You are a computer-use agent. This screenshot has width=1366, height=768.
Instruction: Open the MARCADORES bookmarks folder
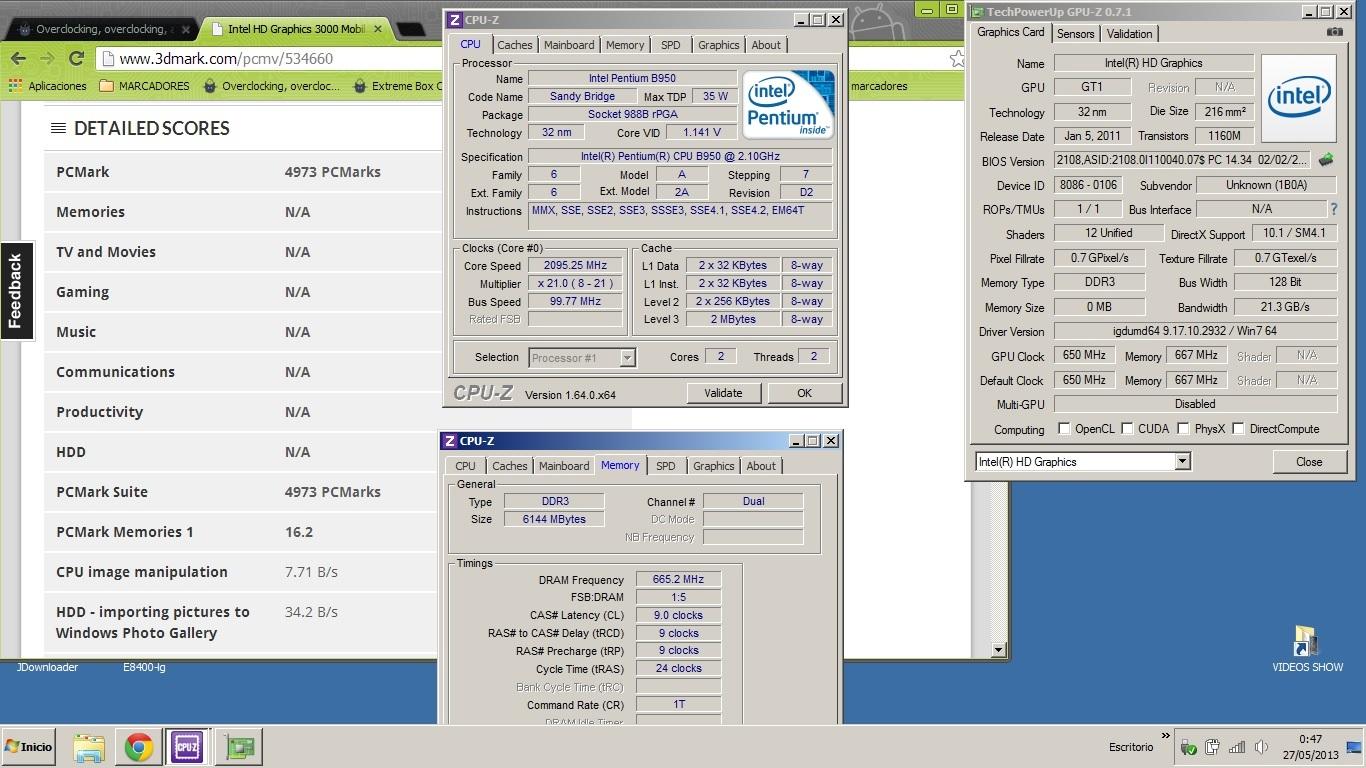[145, 86]
